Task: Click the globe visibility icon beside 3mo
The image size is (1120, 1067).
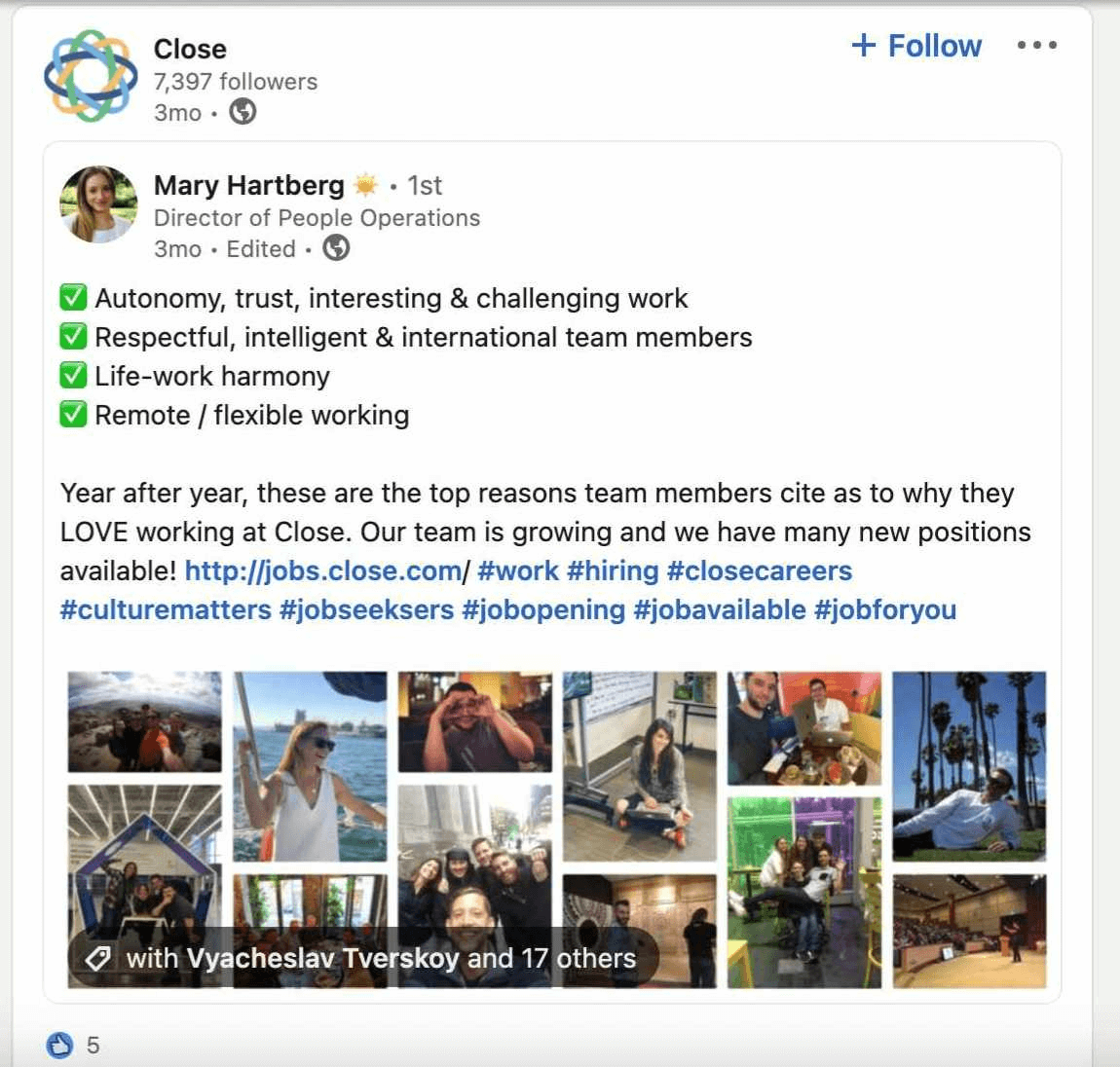Action: (241, 113)
